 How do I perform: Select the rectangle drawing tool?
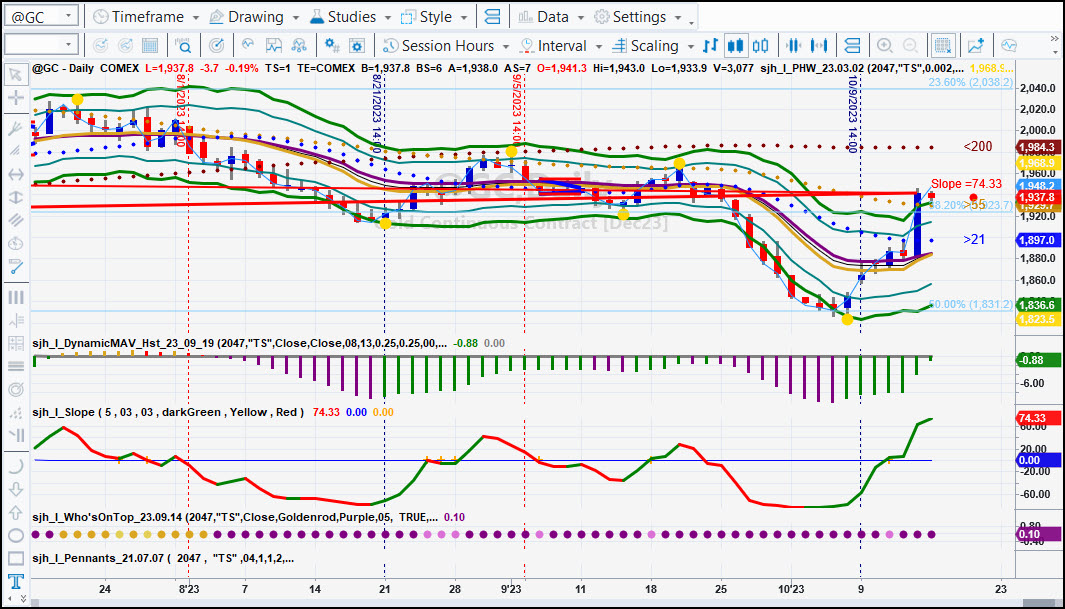click(x=16, y=558)
